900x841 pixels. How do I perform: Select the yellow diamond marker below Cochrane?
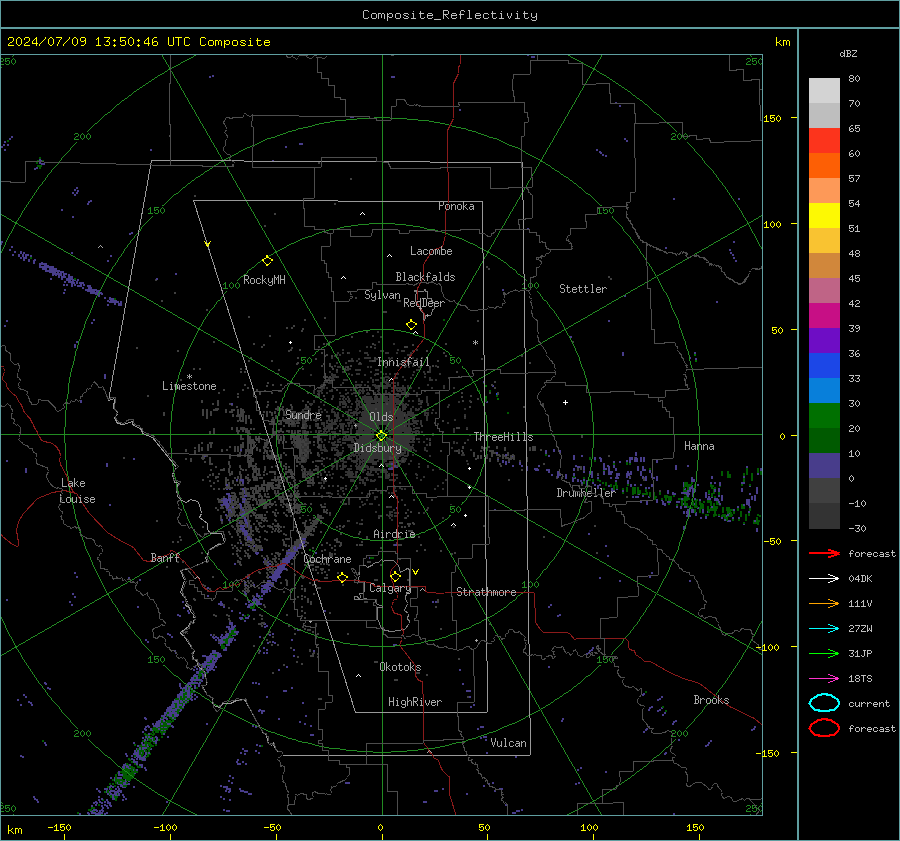342,577
